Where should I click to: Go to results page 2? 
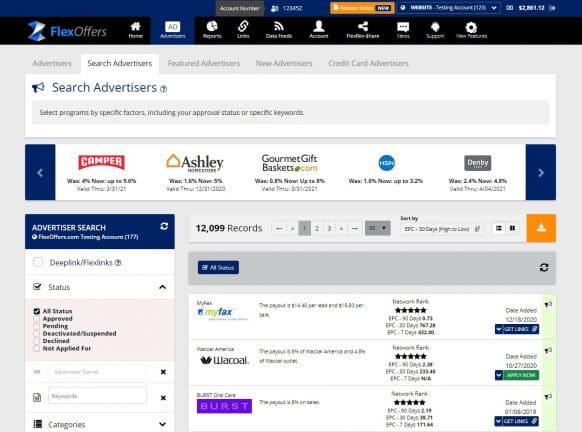point(317,228)
